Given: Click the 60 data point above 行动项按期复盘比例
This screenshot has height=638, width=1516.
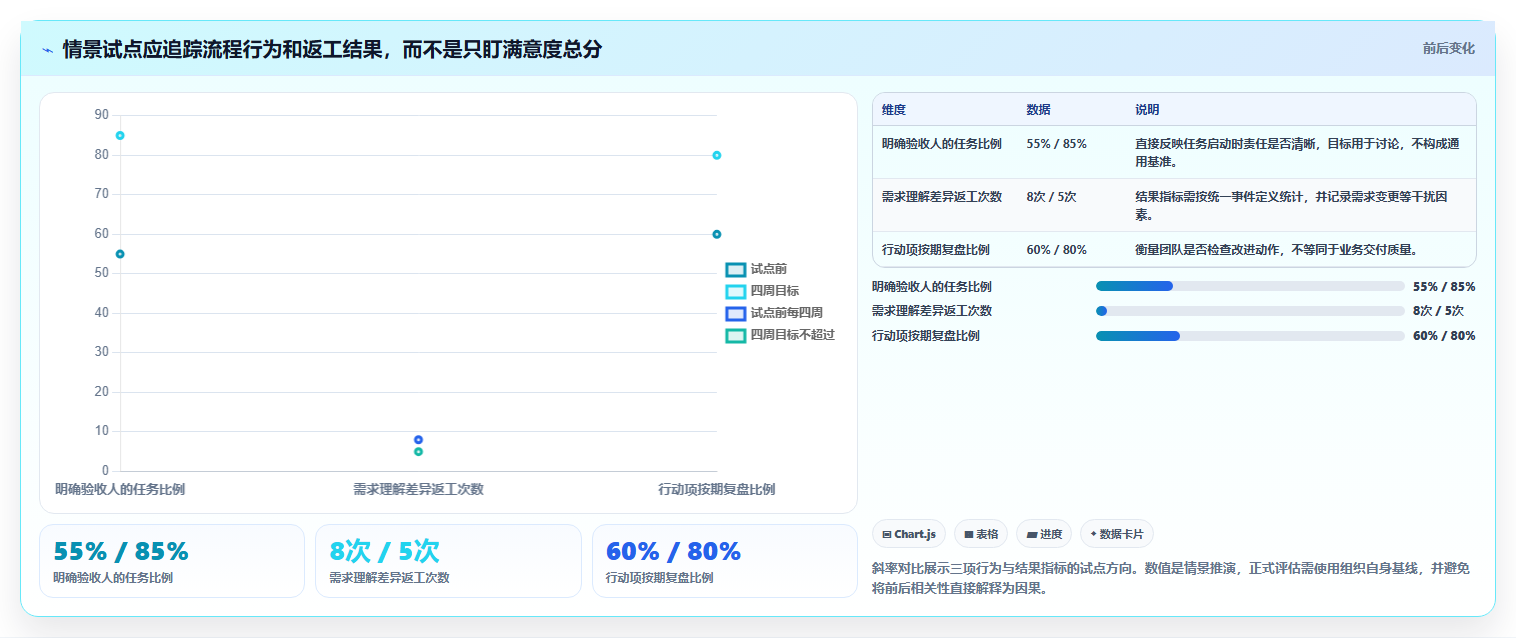Looking at the screenshot, I should click(x=717, y=234).
